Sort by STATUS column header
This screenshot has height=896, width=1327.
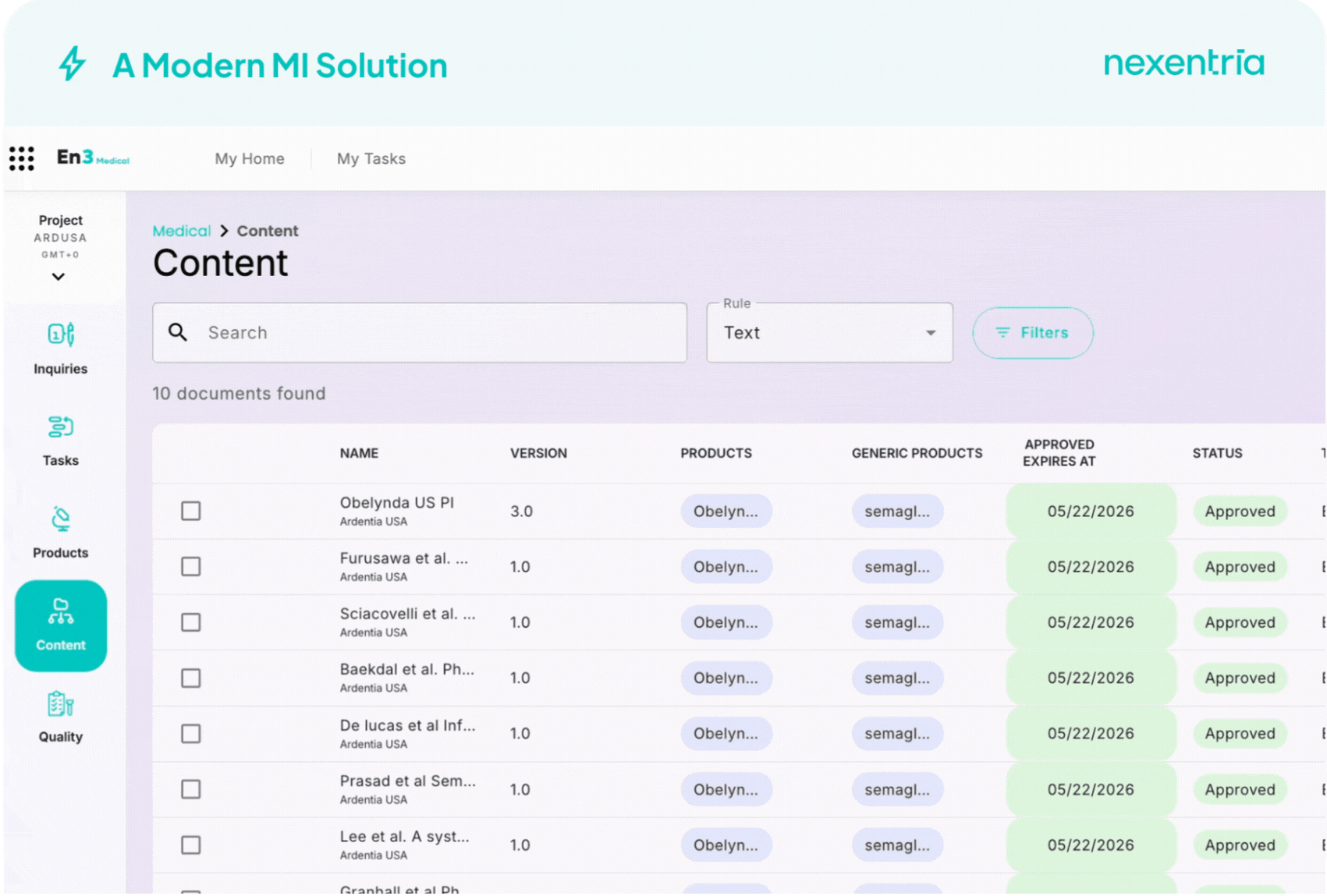tap(1217, 453)
